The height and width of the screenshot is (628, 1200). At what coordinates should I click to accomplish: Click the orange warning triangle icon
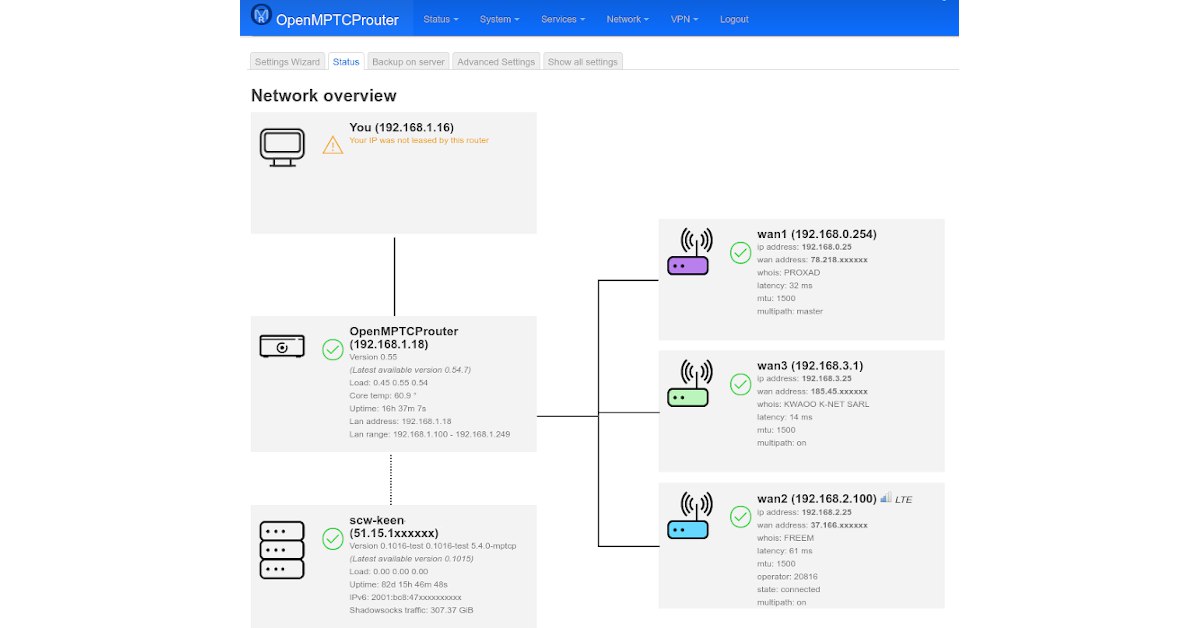pyautogui.click(x=333, y=145)
